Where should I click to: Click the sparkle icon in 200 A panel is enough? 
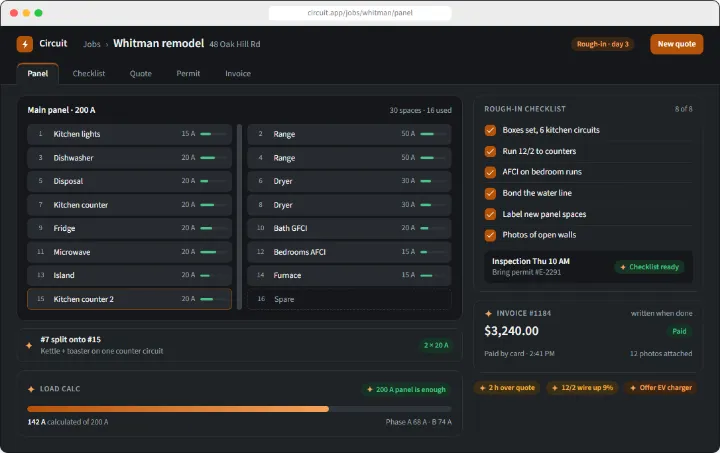[x=370, y=390]
